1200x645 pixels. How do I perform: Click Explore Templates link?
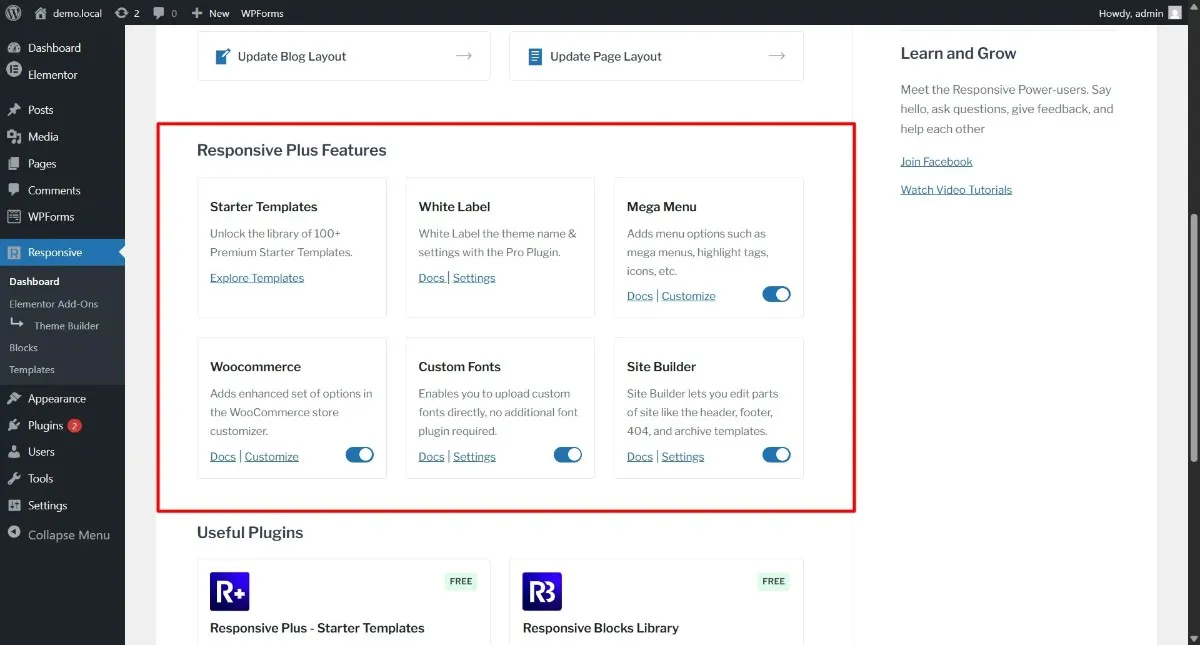pos(257,278)
